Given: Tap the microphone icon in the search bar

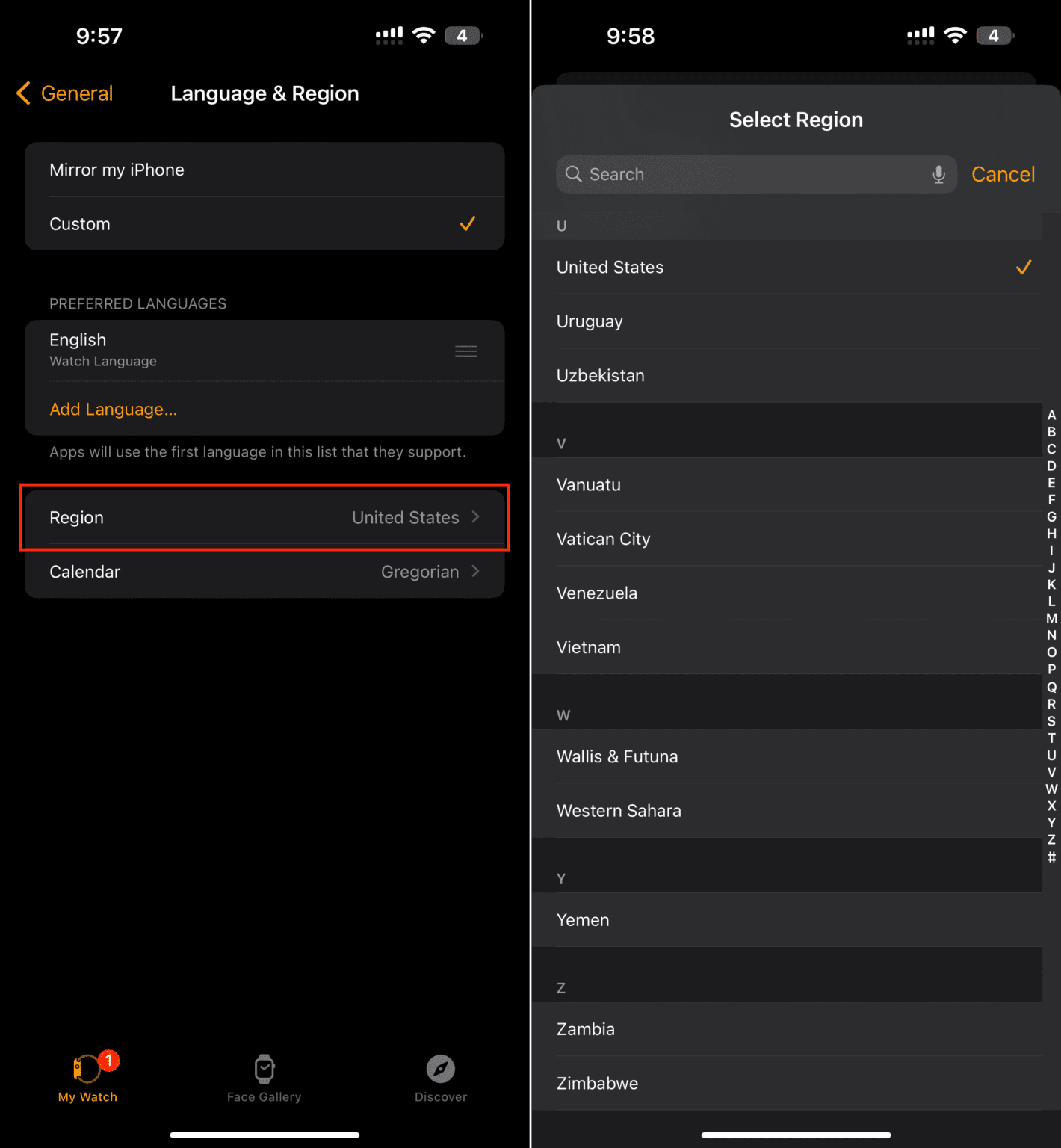Looking at the screenshot, I should pyautogui.click(x=938, y=174).
